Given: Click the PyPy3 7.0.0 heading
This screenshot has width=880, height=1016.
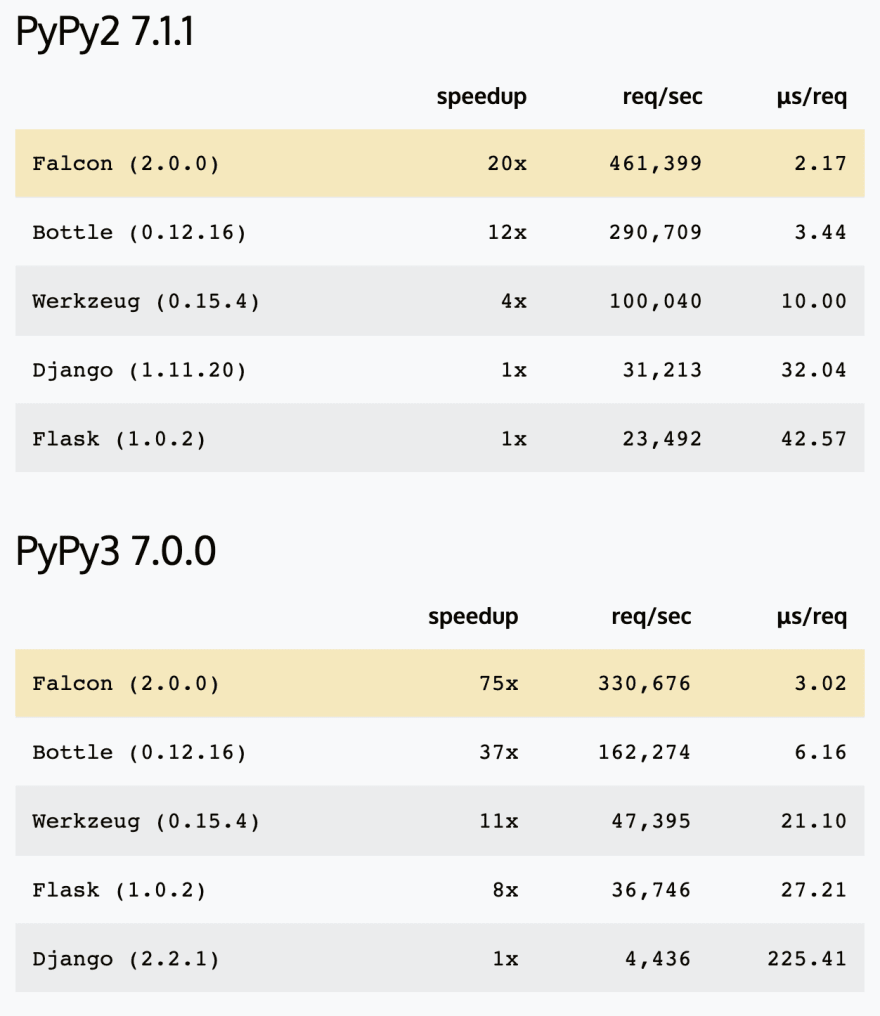Looking at the screenshot, I should tap(115, 551).
